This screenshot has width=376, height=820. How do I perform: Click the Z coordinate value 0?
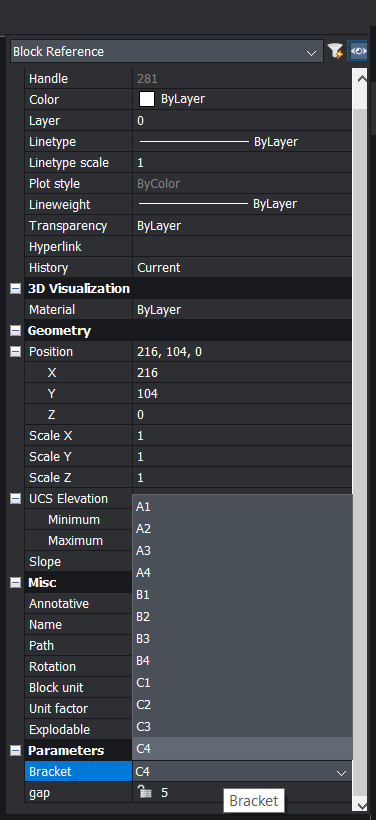[x=242, y=414]
